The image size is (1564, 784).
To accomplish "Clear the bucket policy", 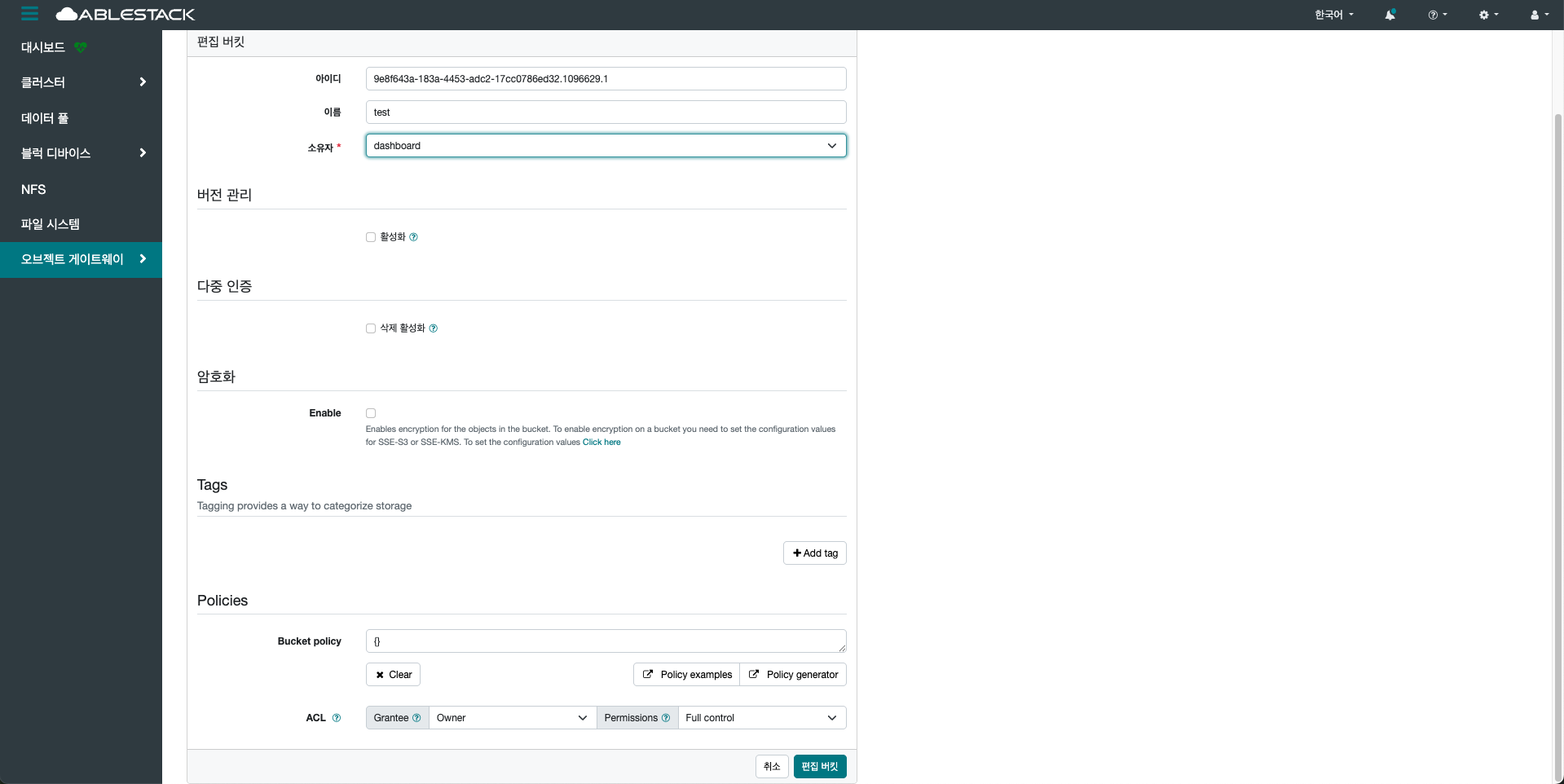I will pos(393,675).
